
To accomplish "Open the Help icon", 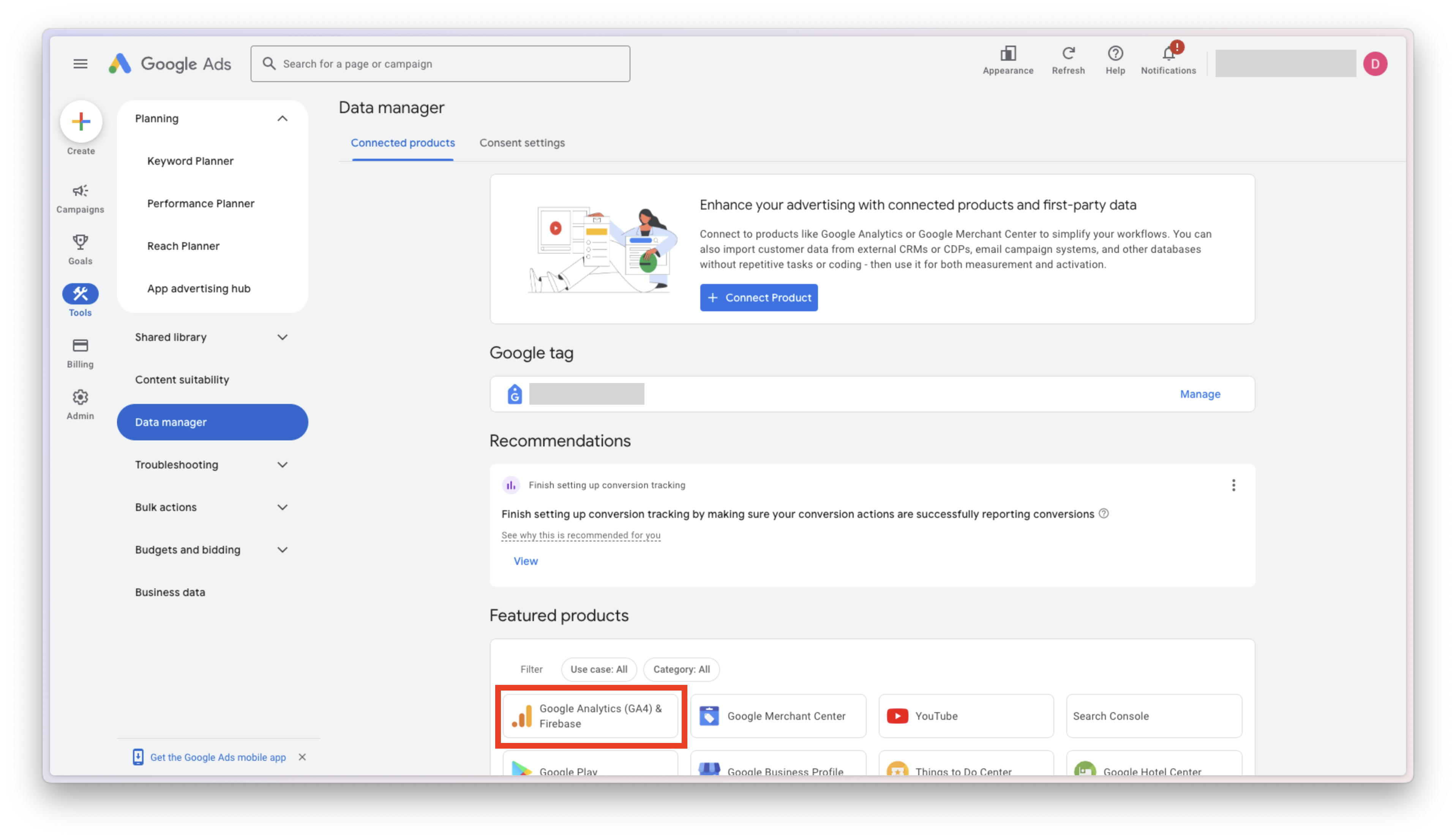I will 1115,54.
